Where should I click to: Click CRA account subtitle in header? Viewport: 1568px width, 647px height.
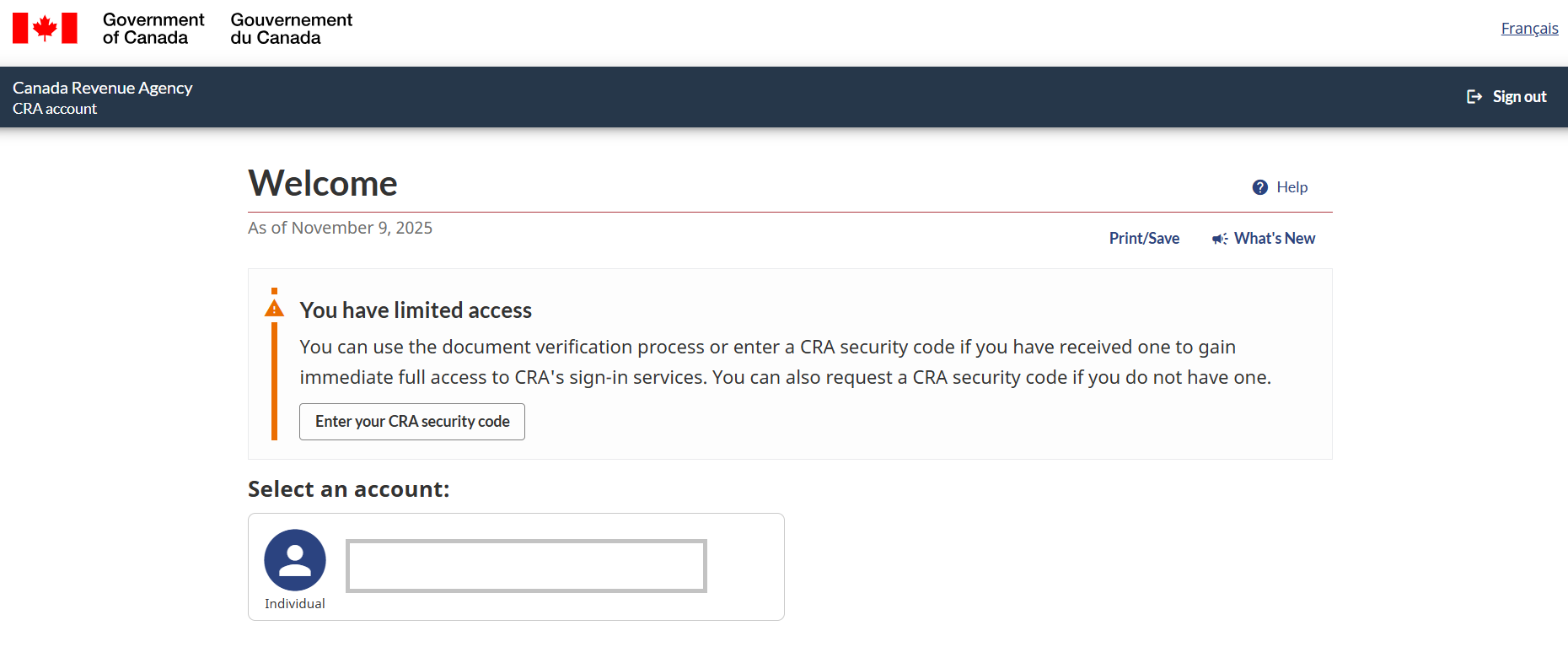[55, 109]
